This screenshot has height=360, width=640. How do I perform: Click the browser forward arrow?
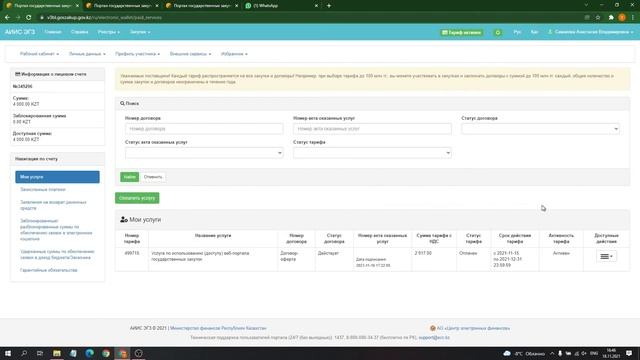click(18, 18)
